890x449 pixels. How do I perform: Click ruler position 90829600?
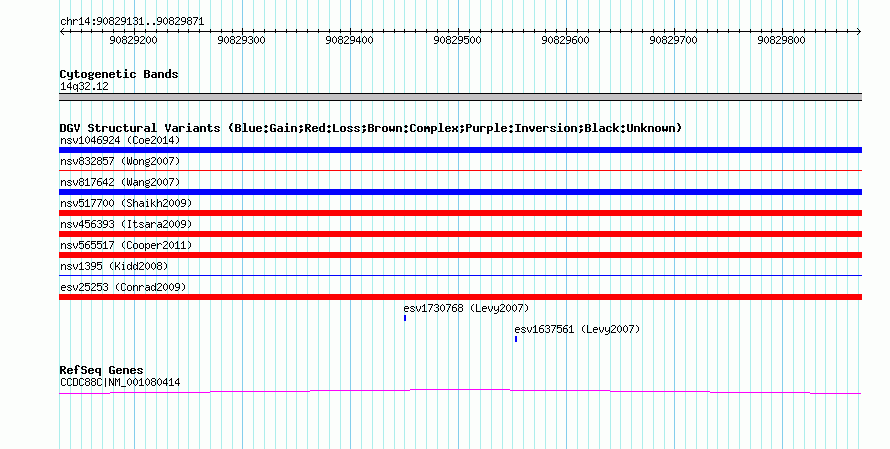[x=565, y=40]
